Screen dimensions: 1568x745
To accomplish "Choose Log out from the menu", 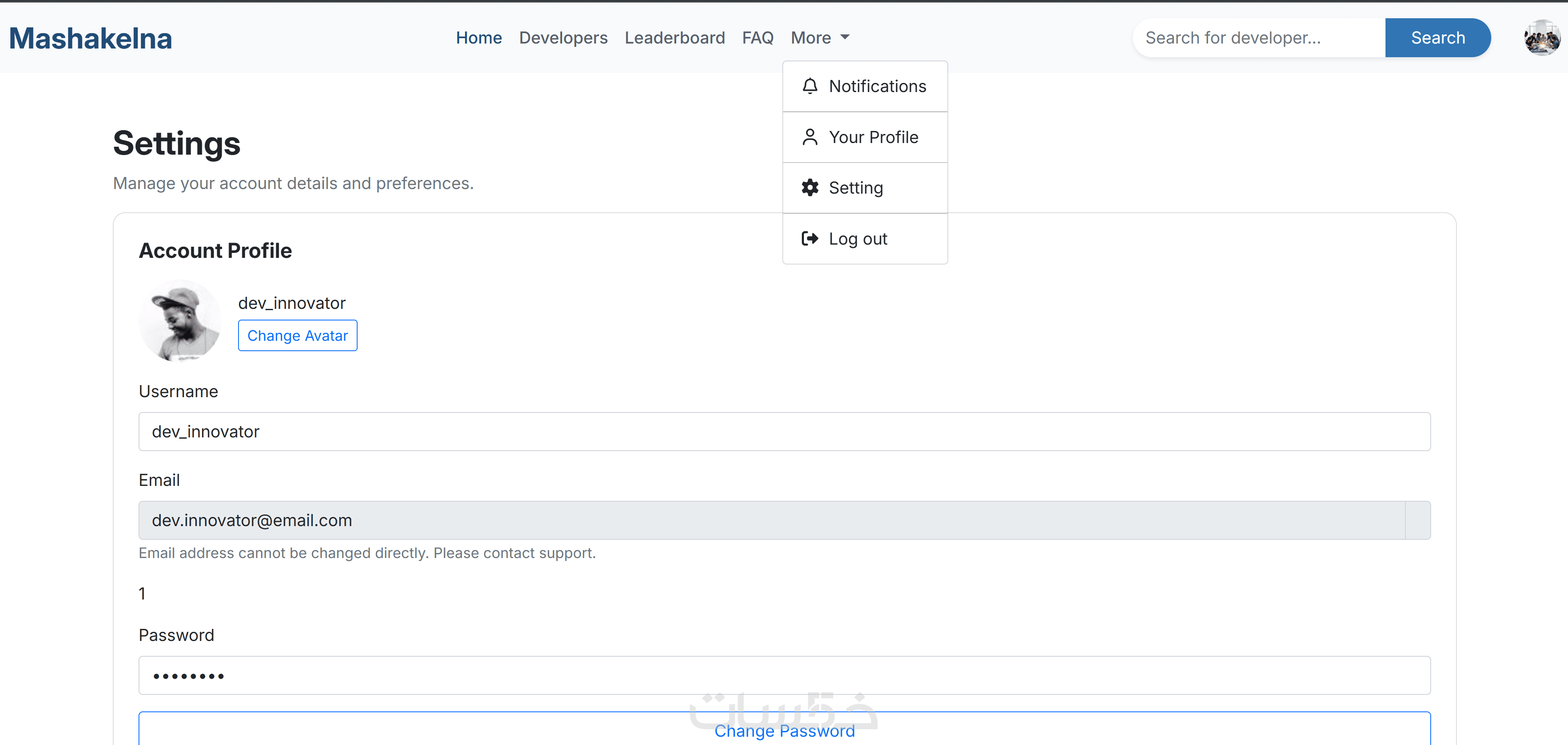I will 865,239.
